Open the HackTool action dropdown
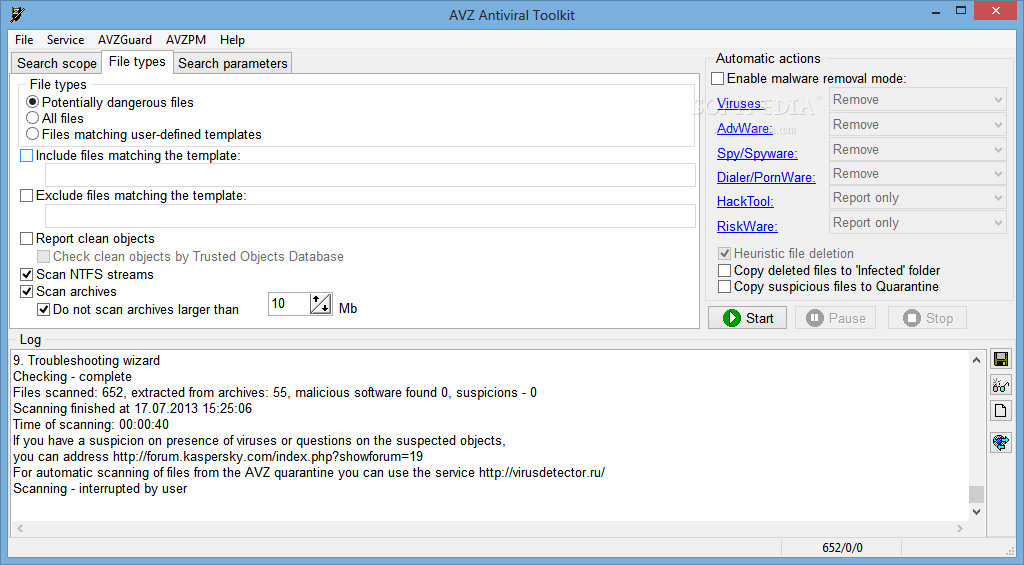1024x565 pixels. tap(918, 198)
